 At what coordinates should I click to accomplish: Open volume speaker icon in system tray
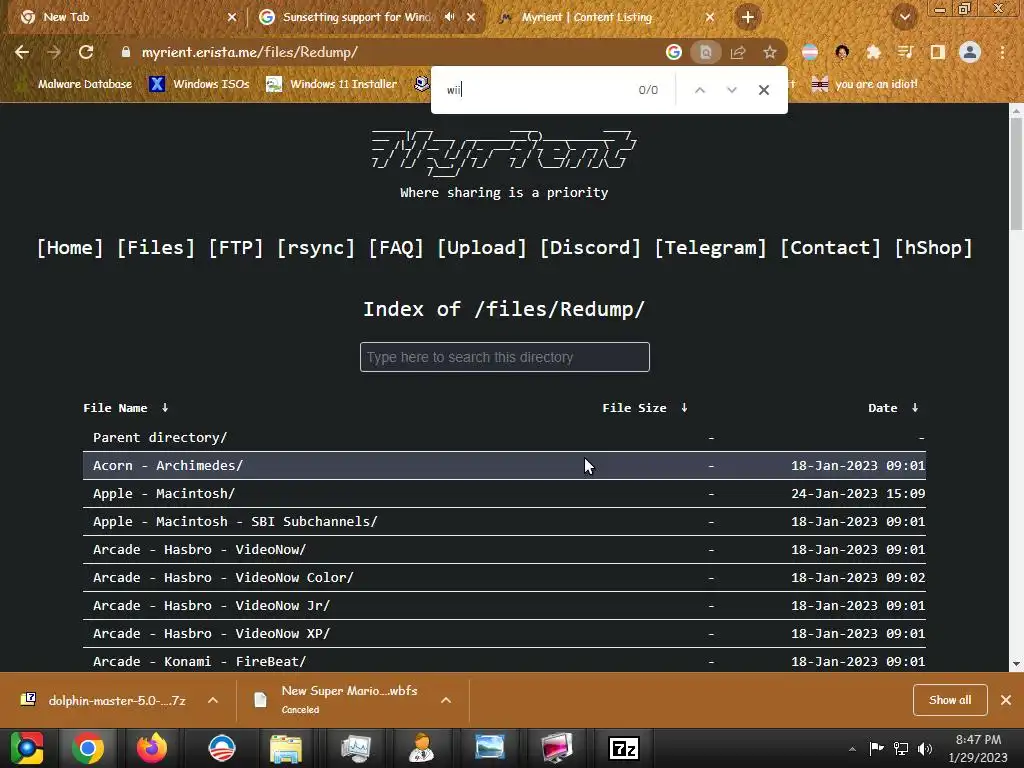pos(925,748)
